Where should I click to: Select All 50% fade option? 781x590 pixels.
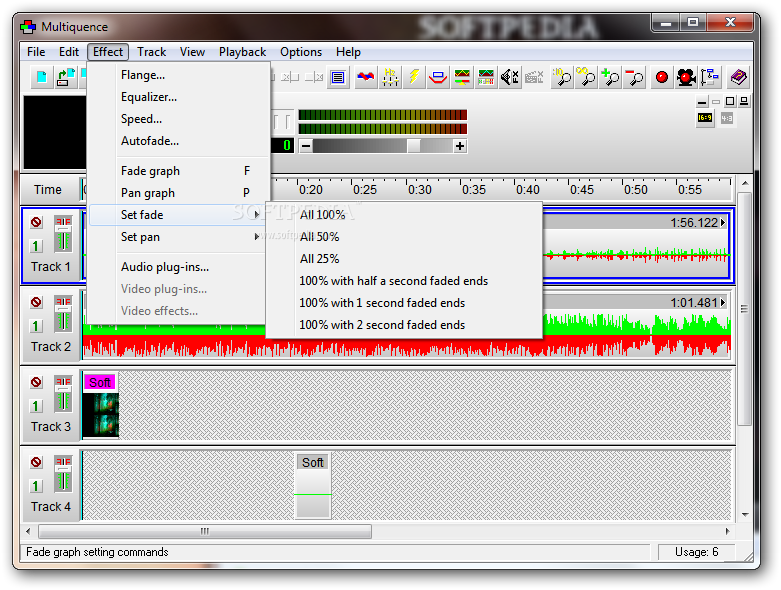pos(404,237)
